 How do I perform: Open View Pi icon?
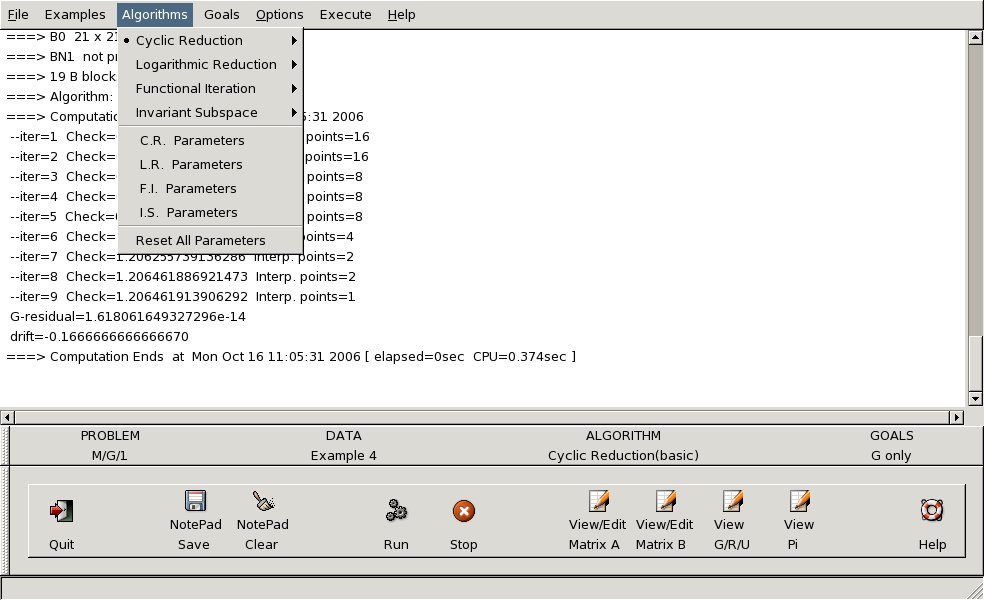[x=798, y=502]
